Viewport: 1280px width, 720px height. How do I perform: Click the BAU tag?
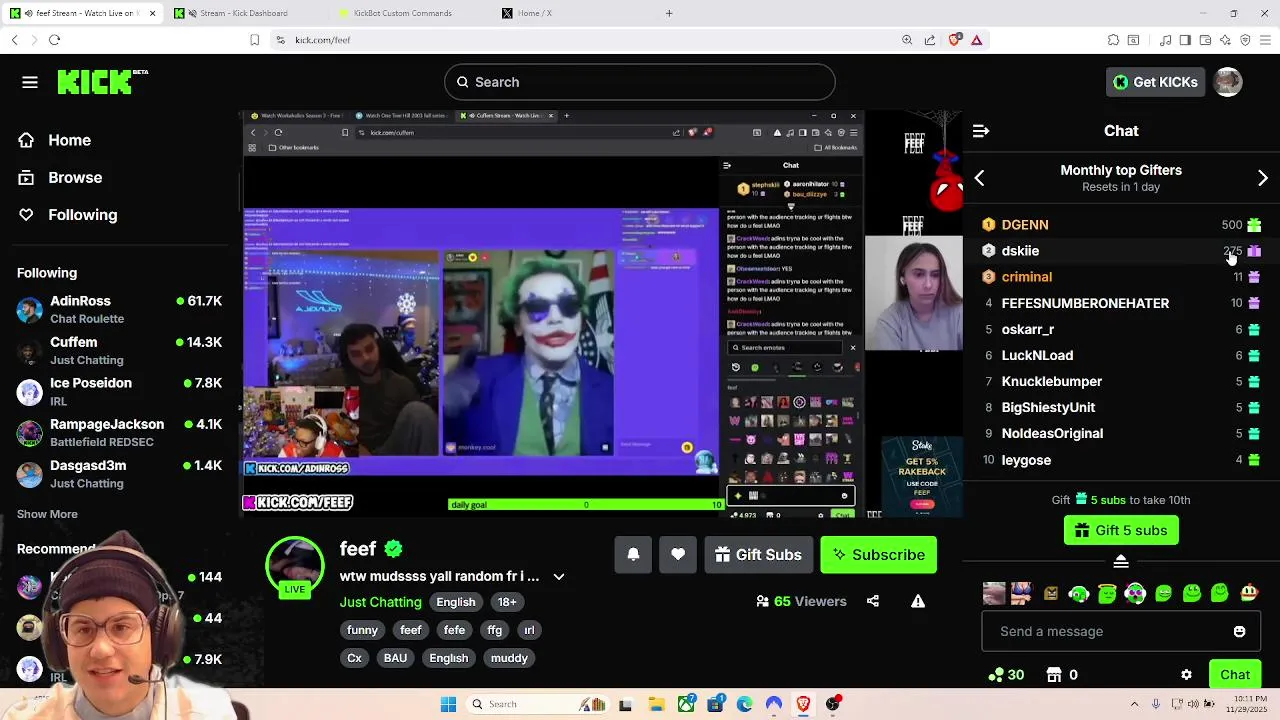395,658
